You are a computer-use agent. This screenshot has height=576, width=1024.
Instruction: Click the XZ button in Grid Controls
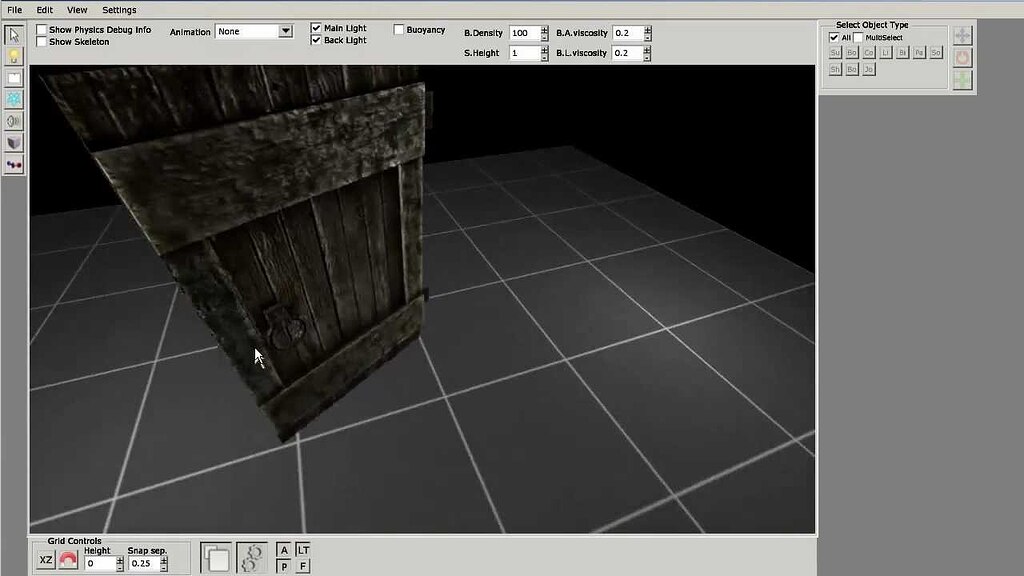pyautogui.click(x=44, y=559)
